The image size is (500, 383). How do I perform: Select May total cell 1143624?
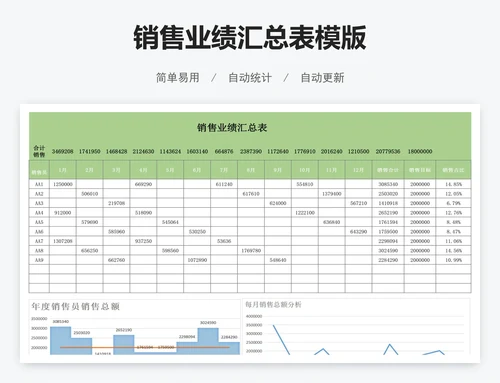pos(170,151)
